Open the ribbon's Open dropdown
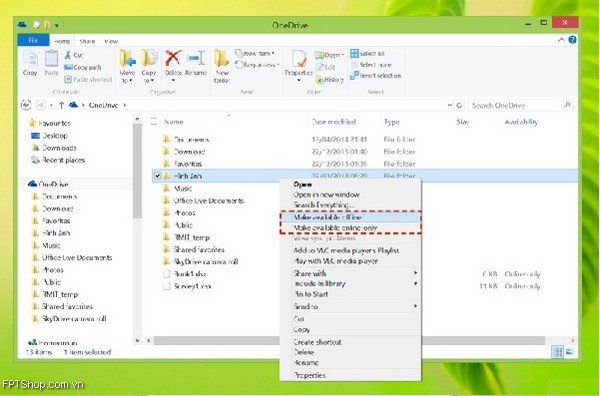 [x=329, y=55]
